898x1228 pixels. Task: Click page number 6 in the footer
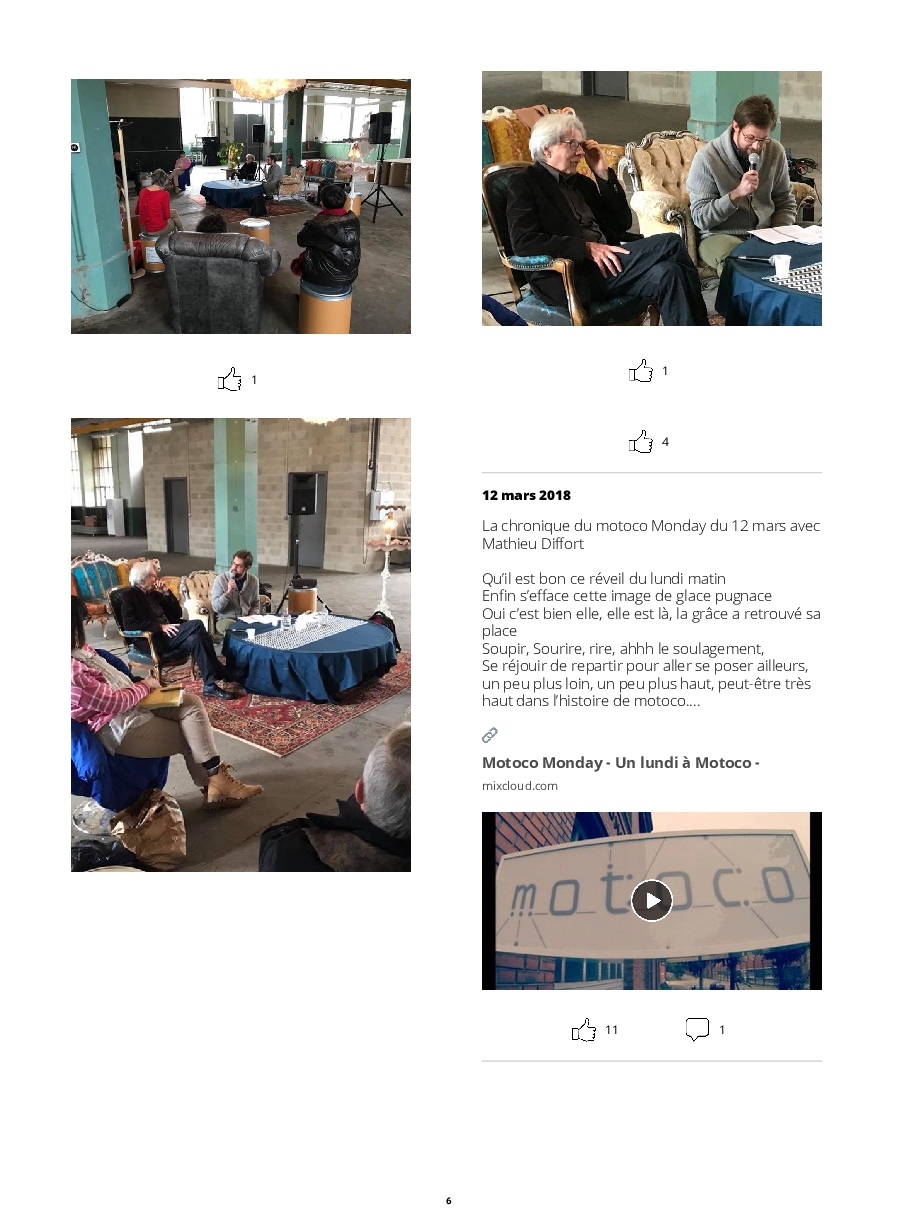click(x=448, y=1200)
